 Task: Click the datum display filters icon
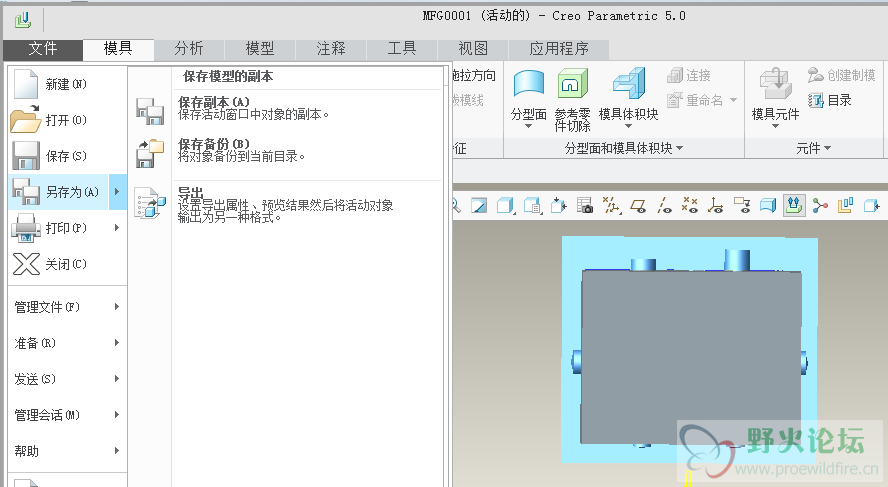point(611,205)
